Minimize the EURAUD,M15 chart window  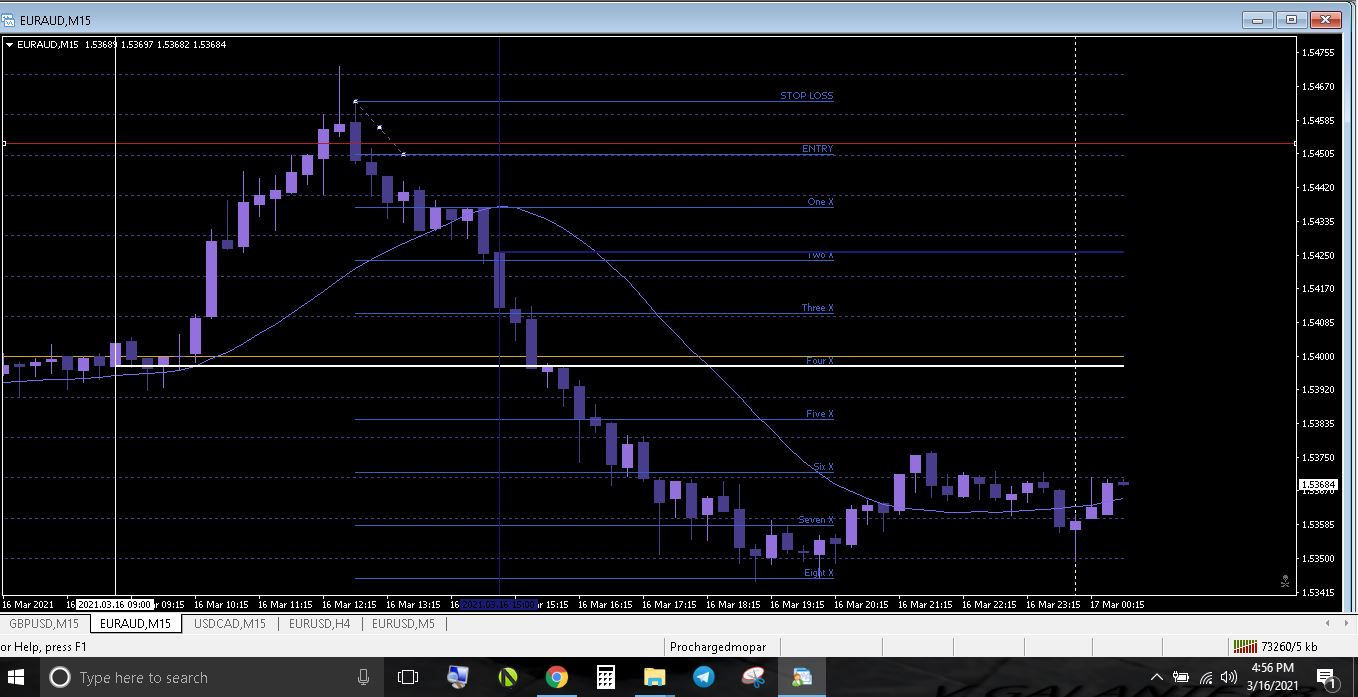coord(1258,19)
